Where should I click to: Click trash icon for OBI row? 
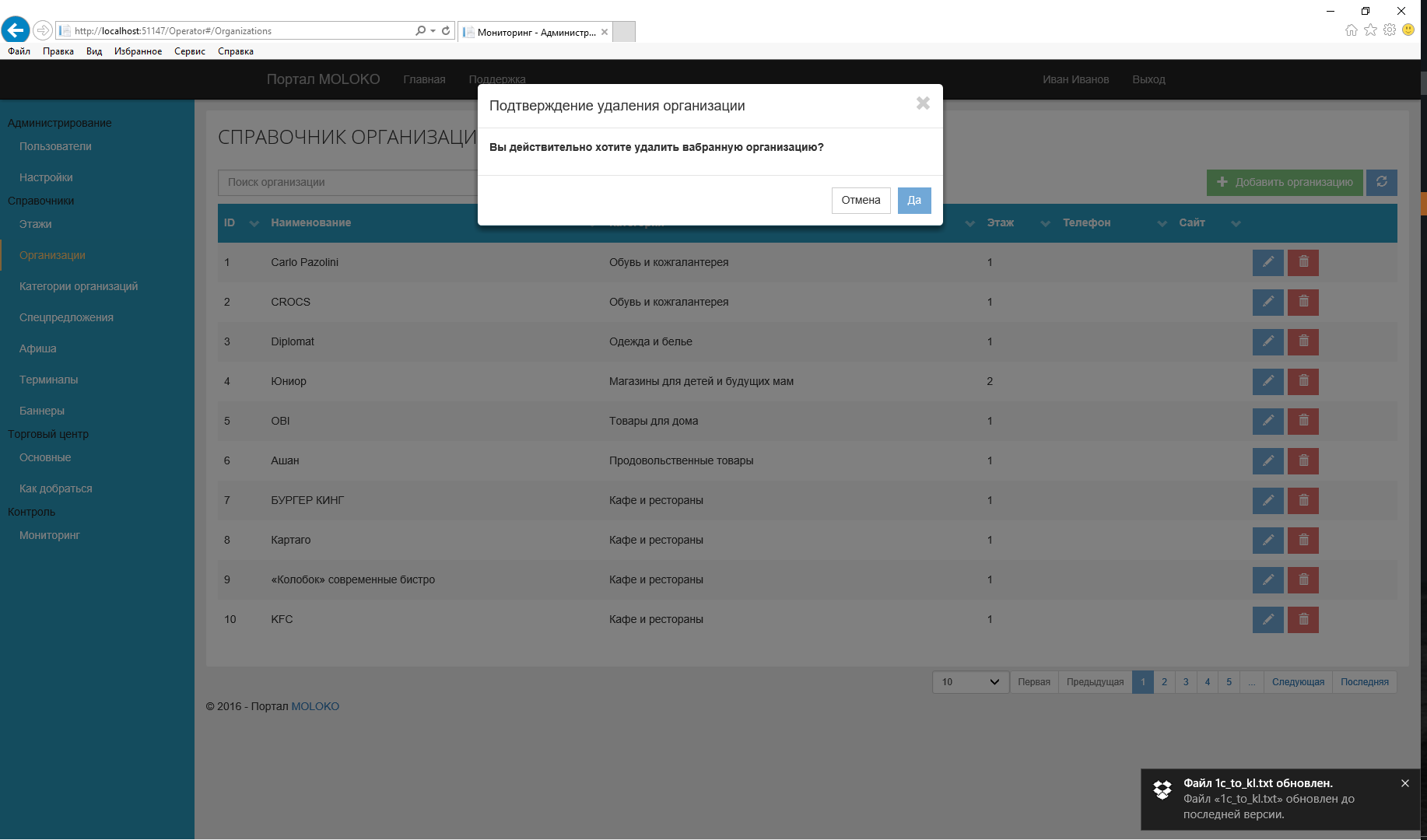[x=1303, y=422]
